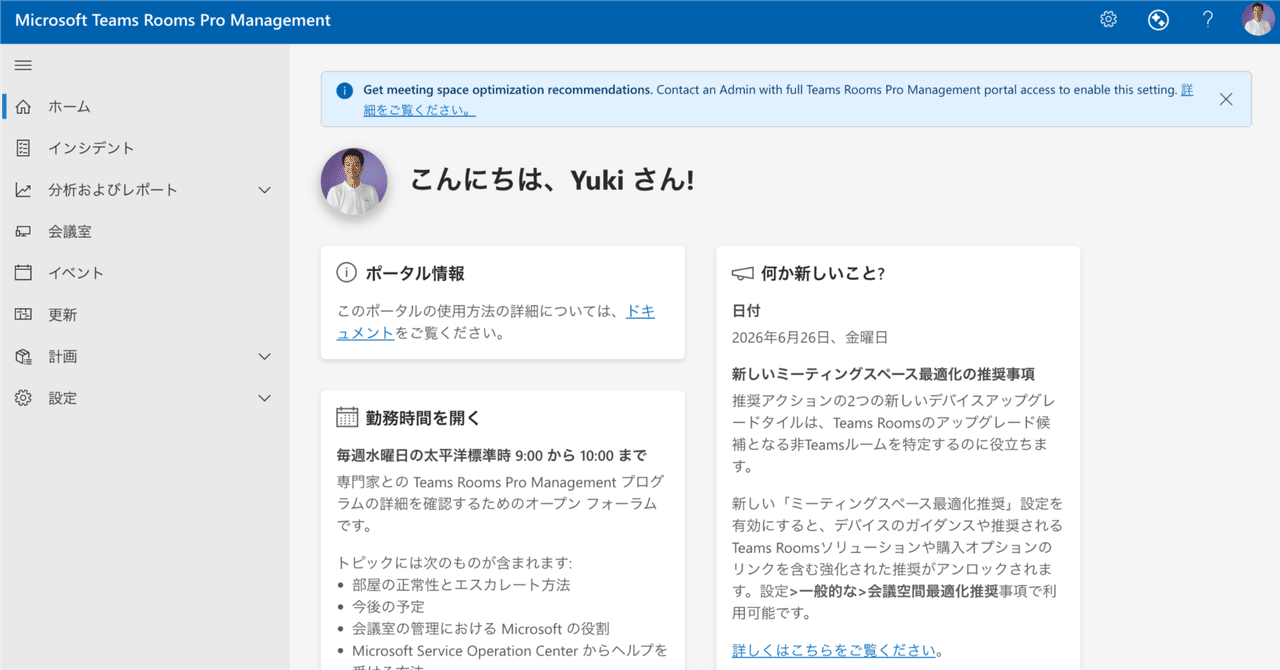Click 毎週水曜日の太平洋標準時 schedule text
The height and width of the screenshot is (670, 1280).
491,456
